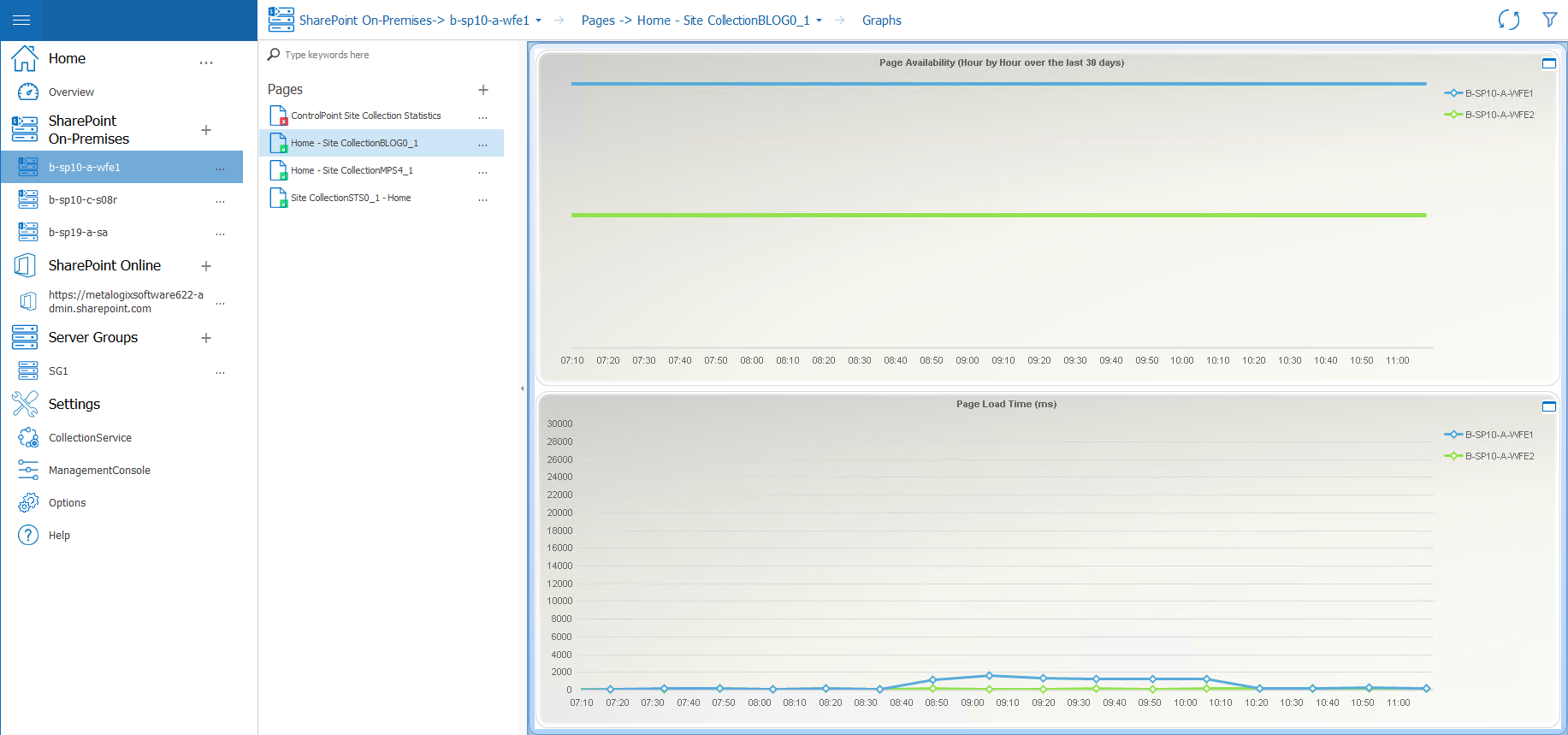This screenshot has height=735, width=1568.
Task: Click the Overview gauge icon
Action: point(28,92)
